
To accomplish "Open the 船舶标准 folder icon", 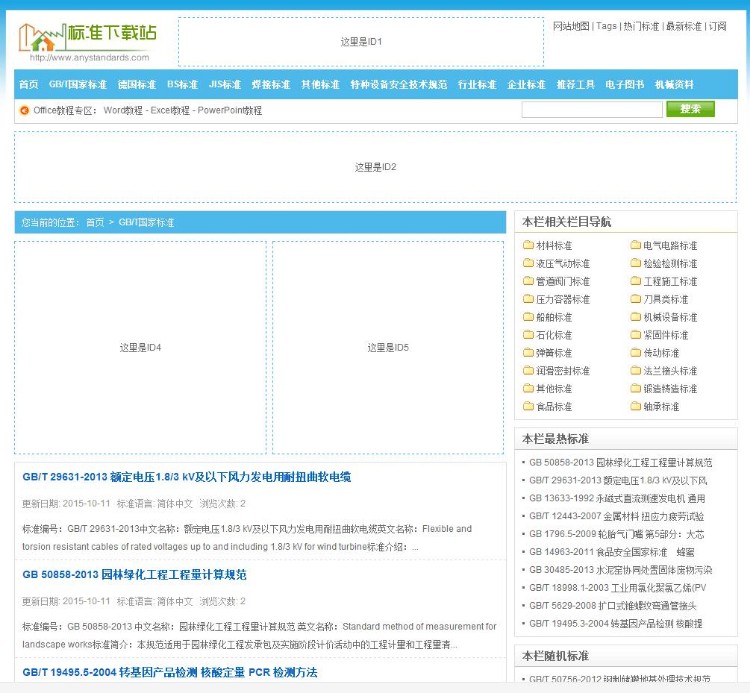I will click(x=528, y=317).
